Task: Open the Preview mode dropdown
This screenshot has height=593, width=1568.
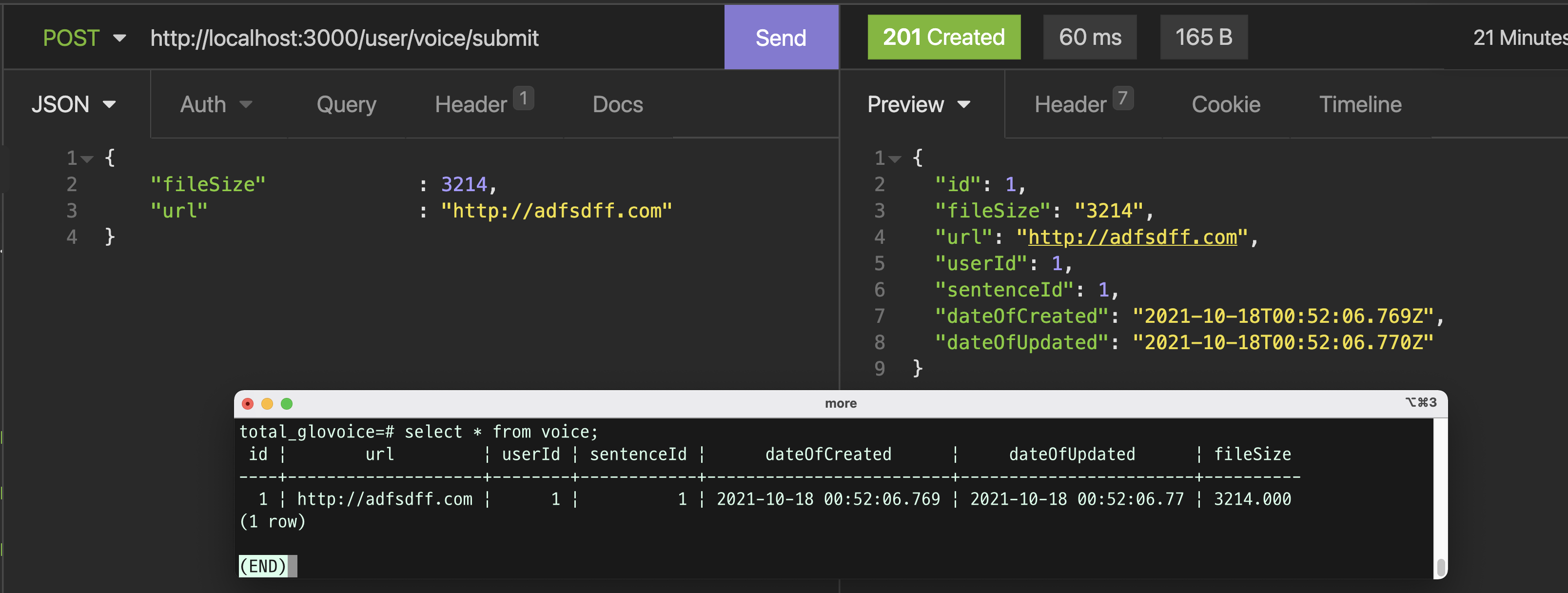Action: coord(919,104)
